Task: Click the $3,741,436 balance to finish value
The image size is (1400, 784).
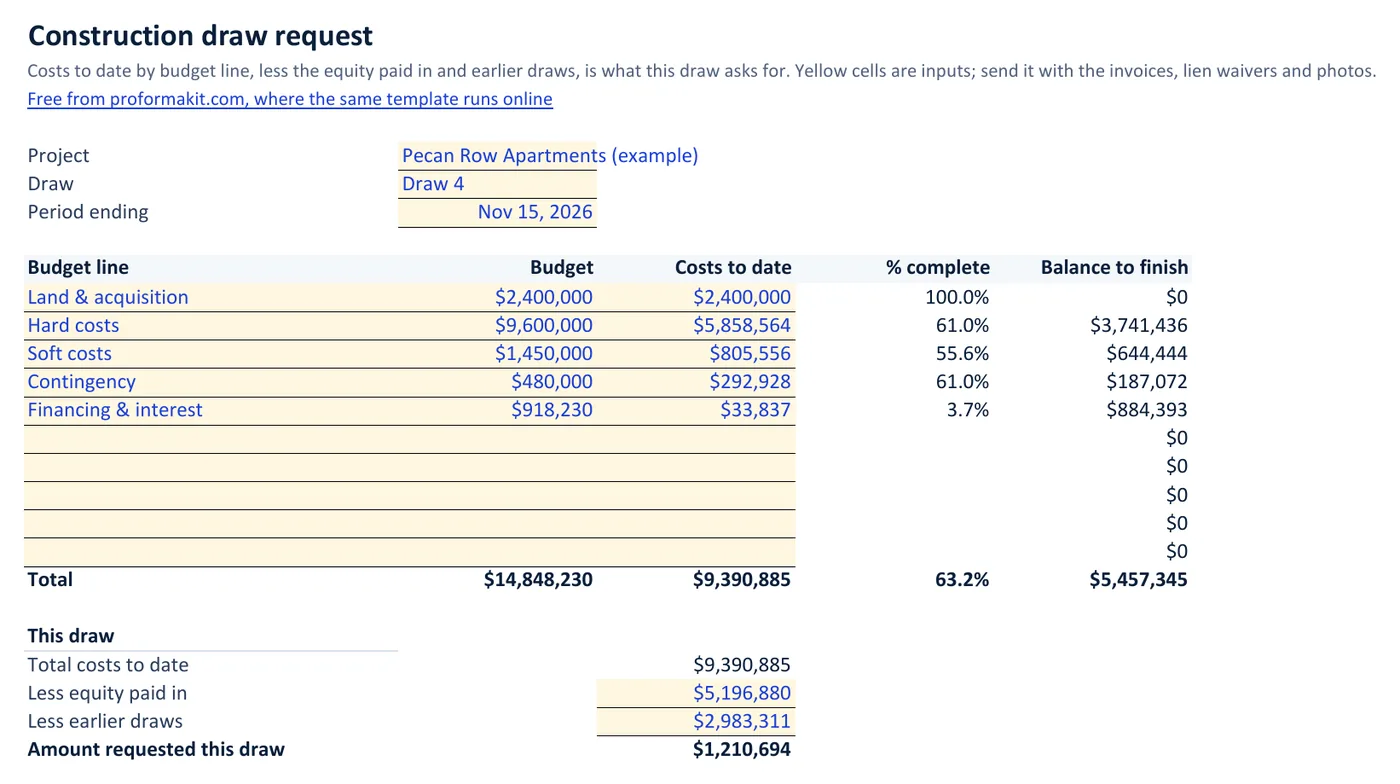Action: [1139, 325]
